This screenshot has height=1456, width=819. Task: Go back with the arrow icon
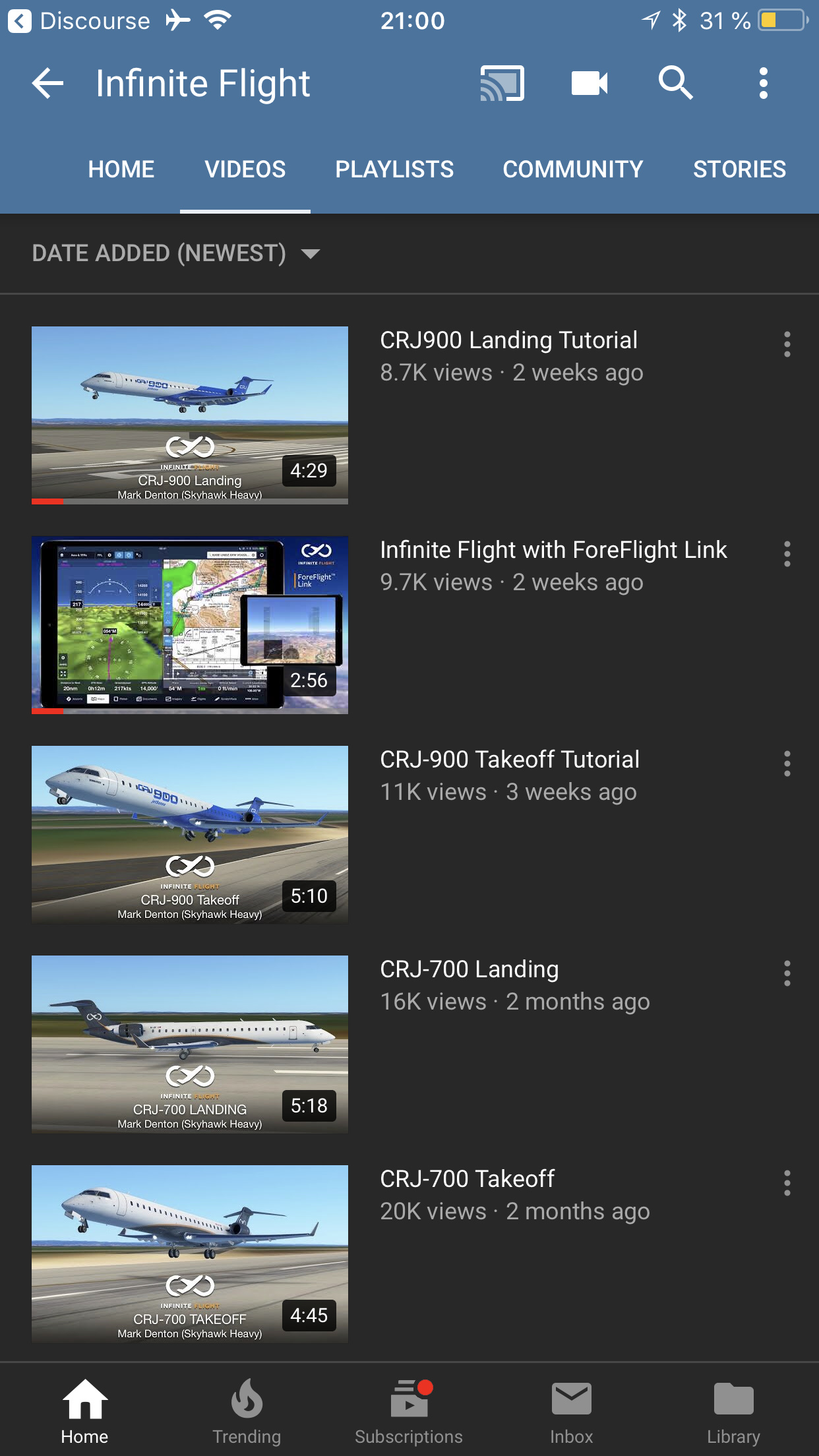(x=47, y=83)
